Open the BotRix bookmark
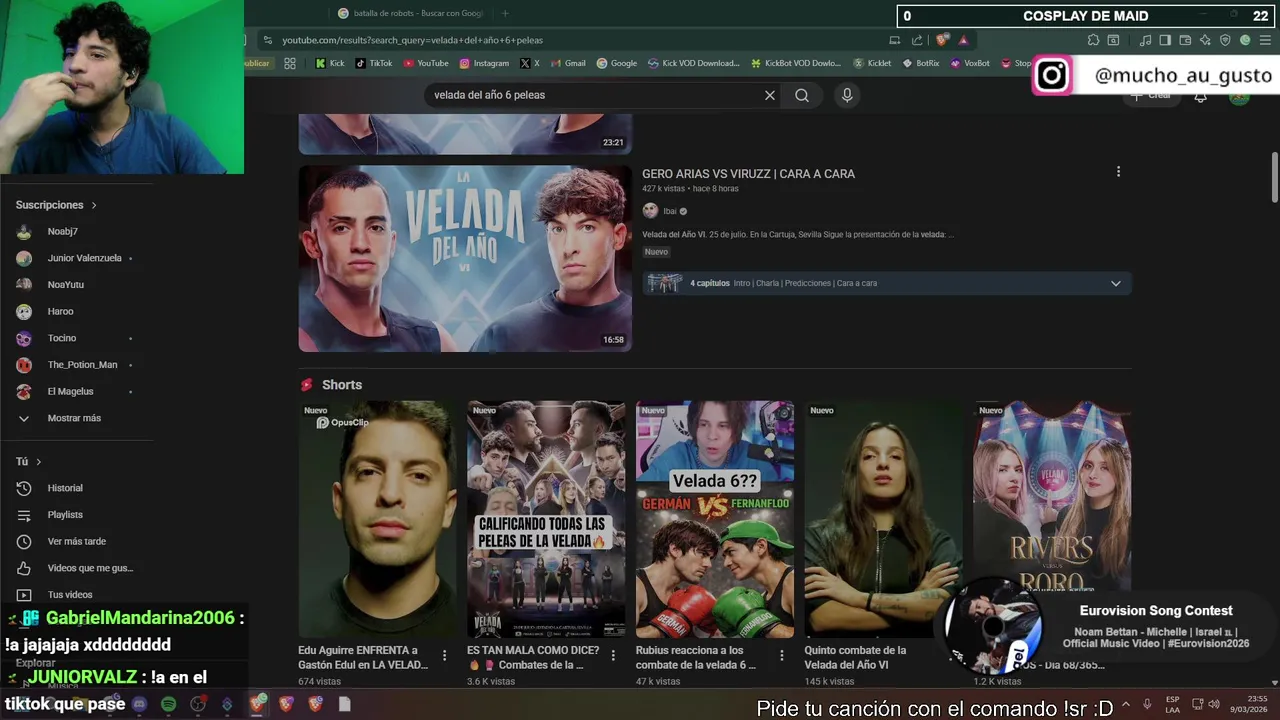The image size is (1280, 720). (921, 63)
